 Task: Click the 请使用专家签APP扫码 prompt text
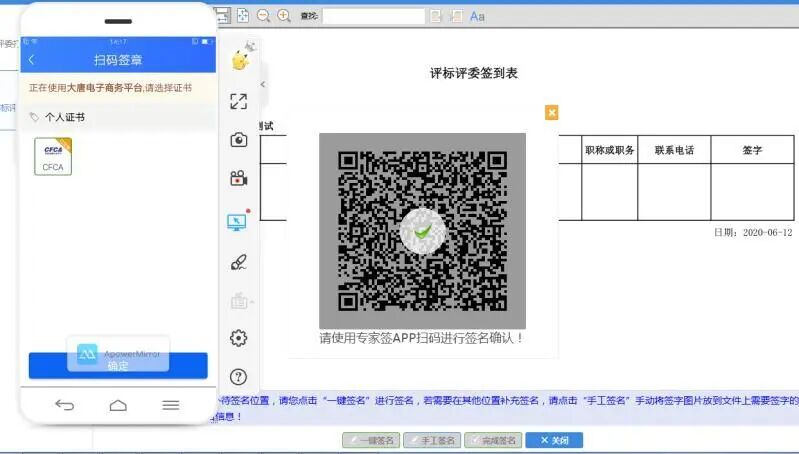pyautogui.click(x=421, y=338)
